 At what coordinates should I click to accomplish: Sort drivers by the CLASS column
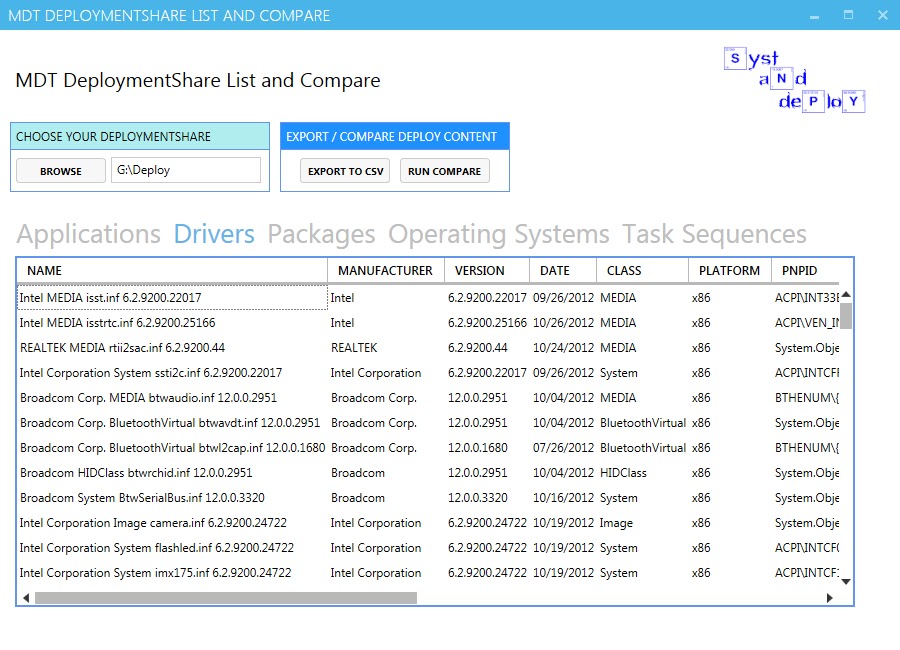point(640,270)
